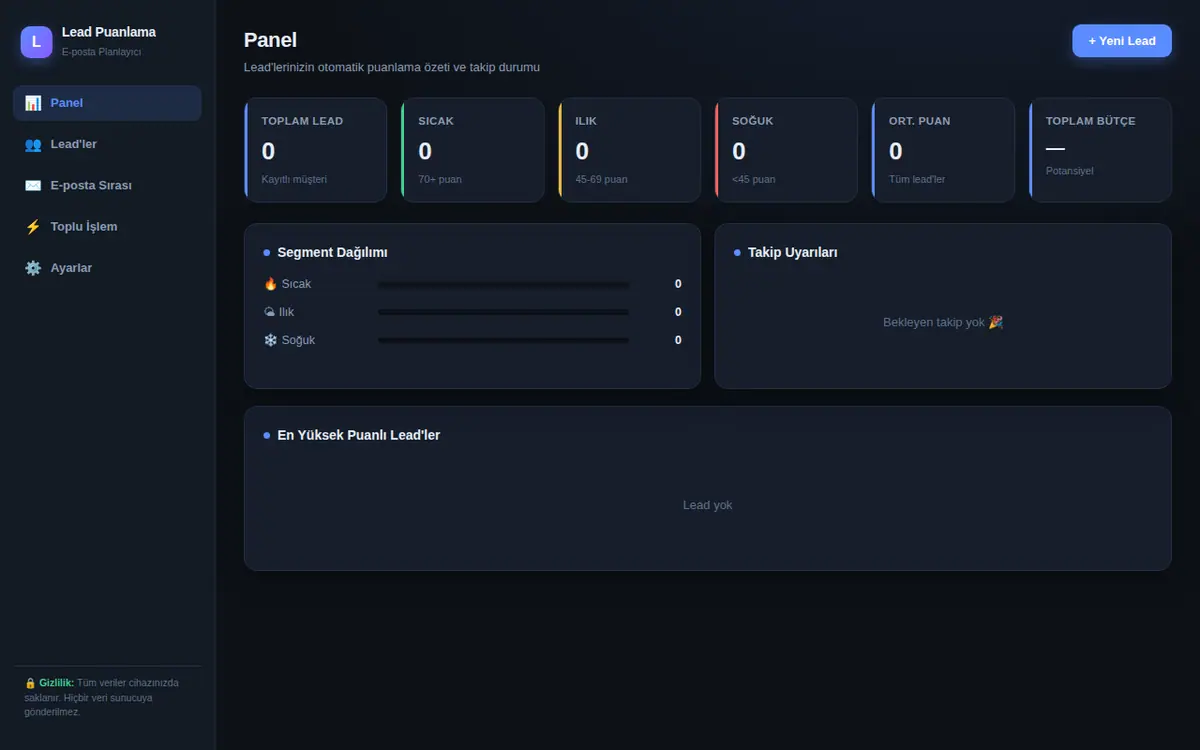
Task: Select the Sıcak 70+ puan card
Action: (x=472, y=150)
